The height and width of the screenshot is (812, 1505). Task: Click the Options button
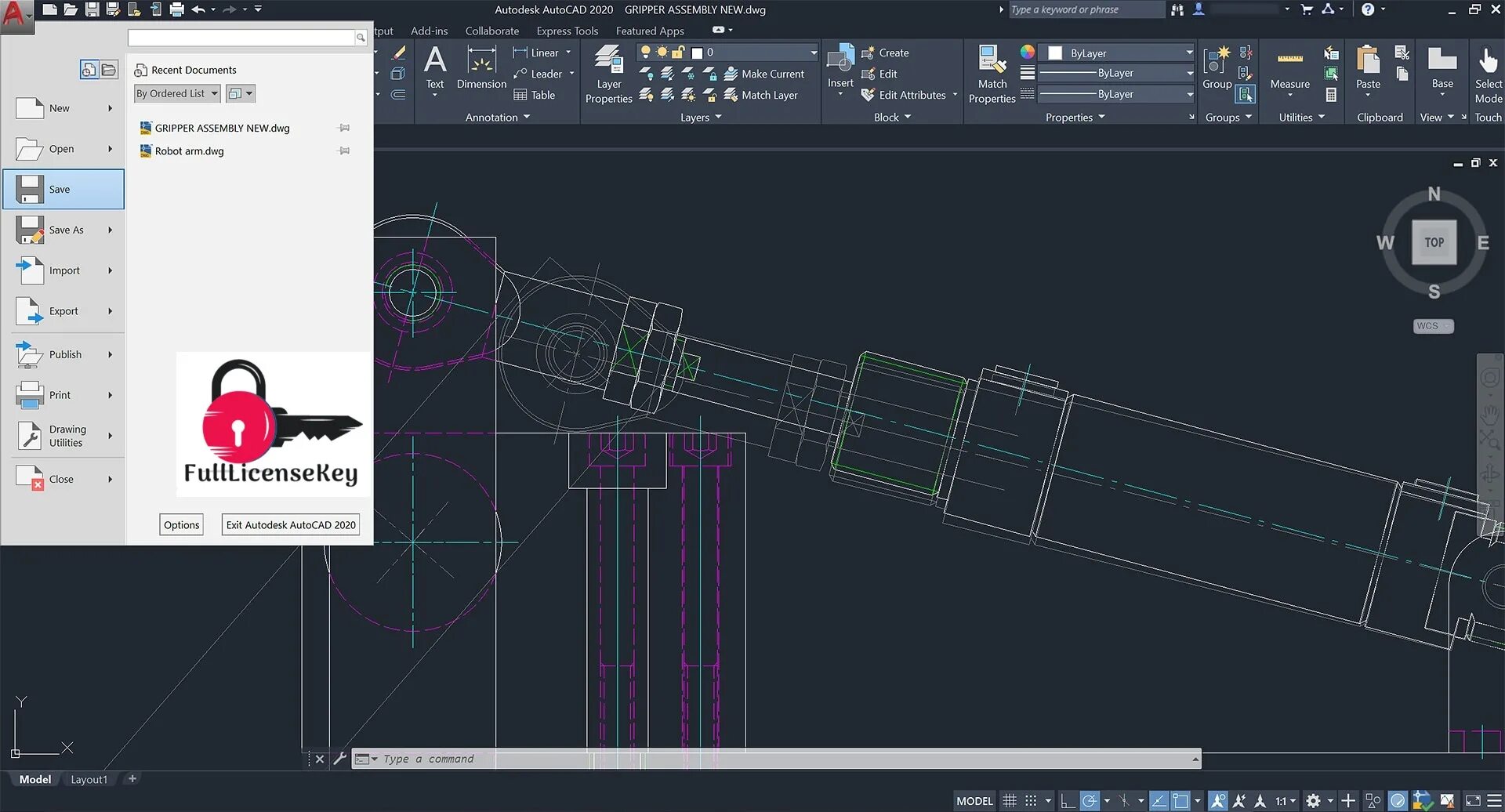coord(182,525)
